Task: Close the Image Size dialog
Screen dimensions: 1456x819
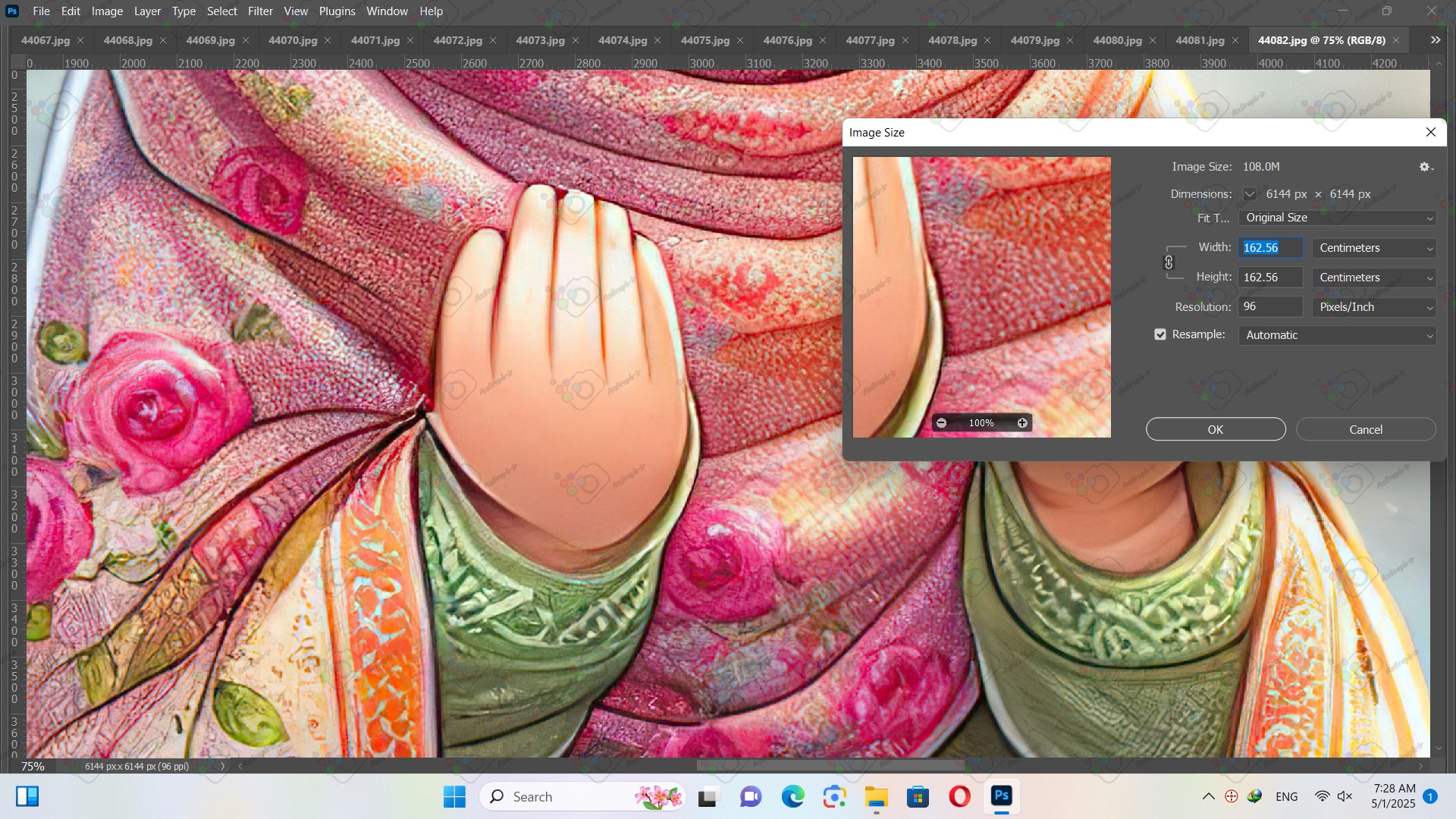Action: click(1431, 133)
